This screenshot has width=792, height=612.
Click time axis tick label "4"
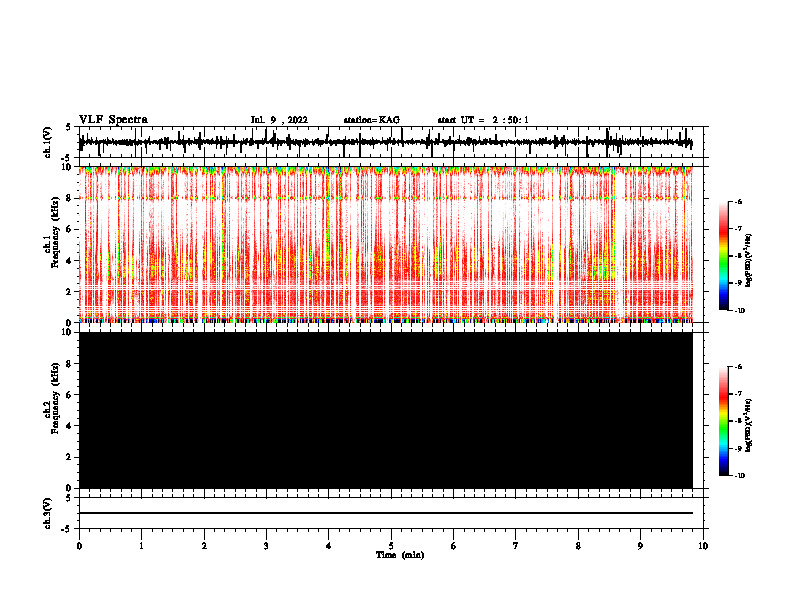329,546
